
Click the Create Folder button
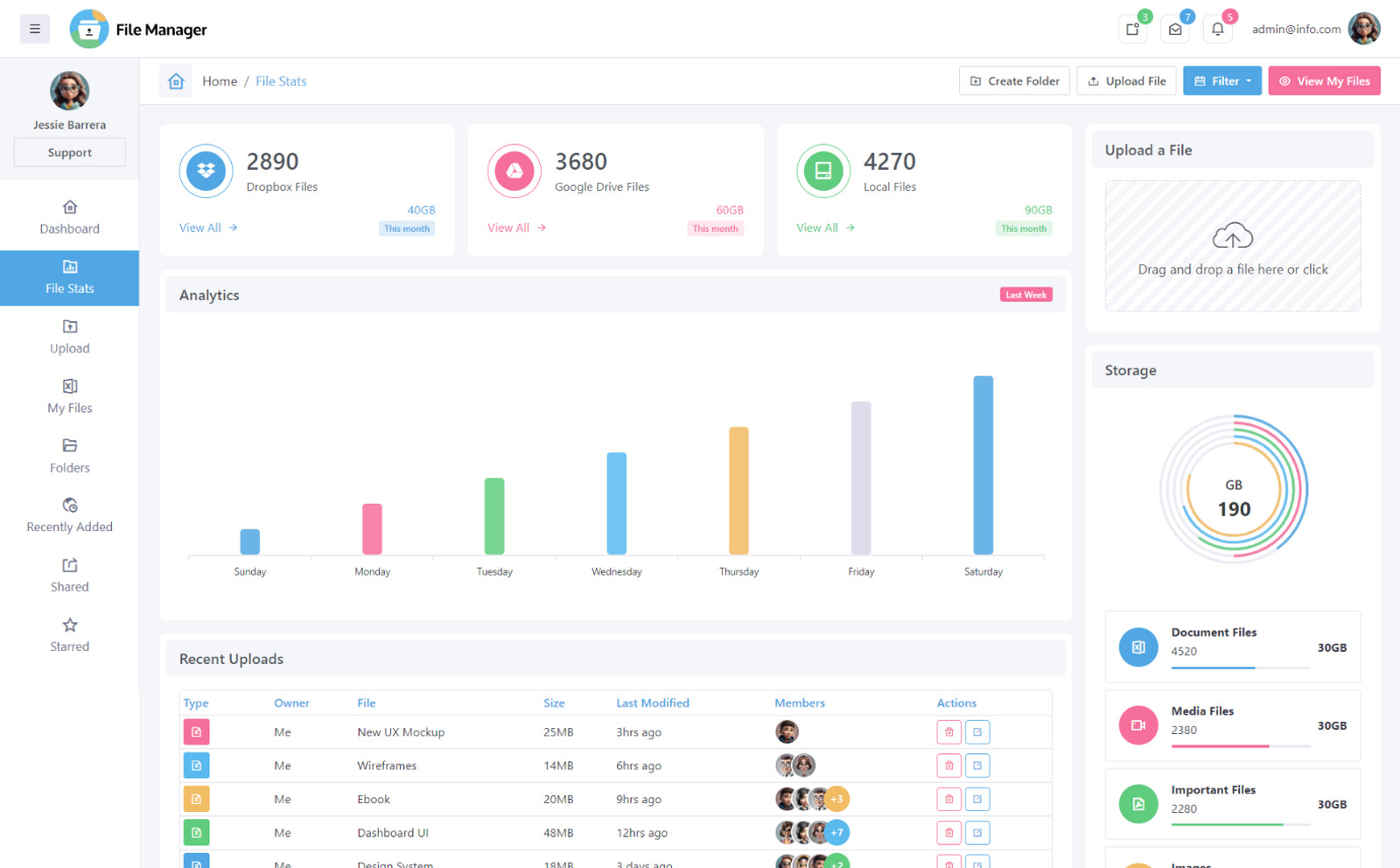pyautogui.click(x=1013, y=80)
